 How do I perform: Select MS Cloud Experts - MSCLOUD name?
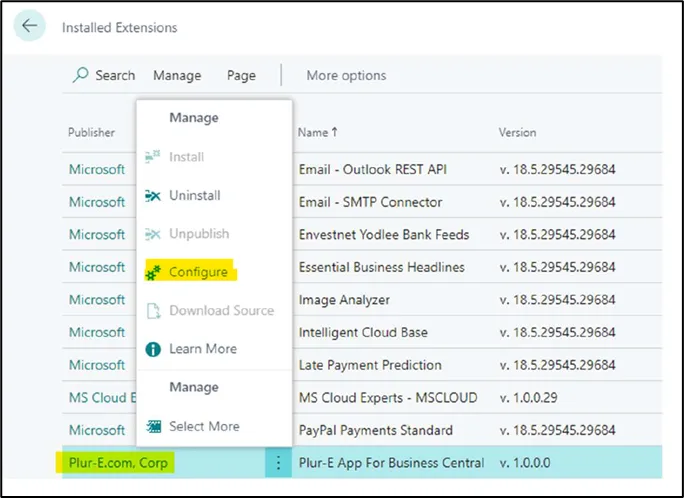[388, 398]
